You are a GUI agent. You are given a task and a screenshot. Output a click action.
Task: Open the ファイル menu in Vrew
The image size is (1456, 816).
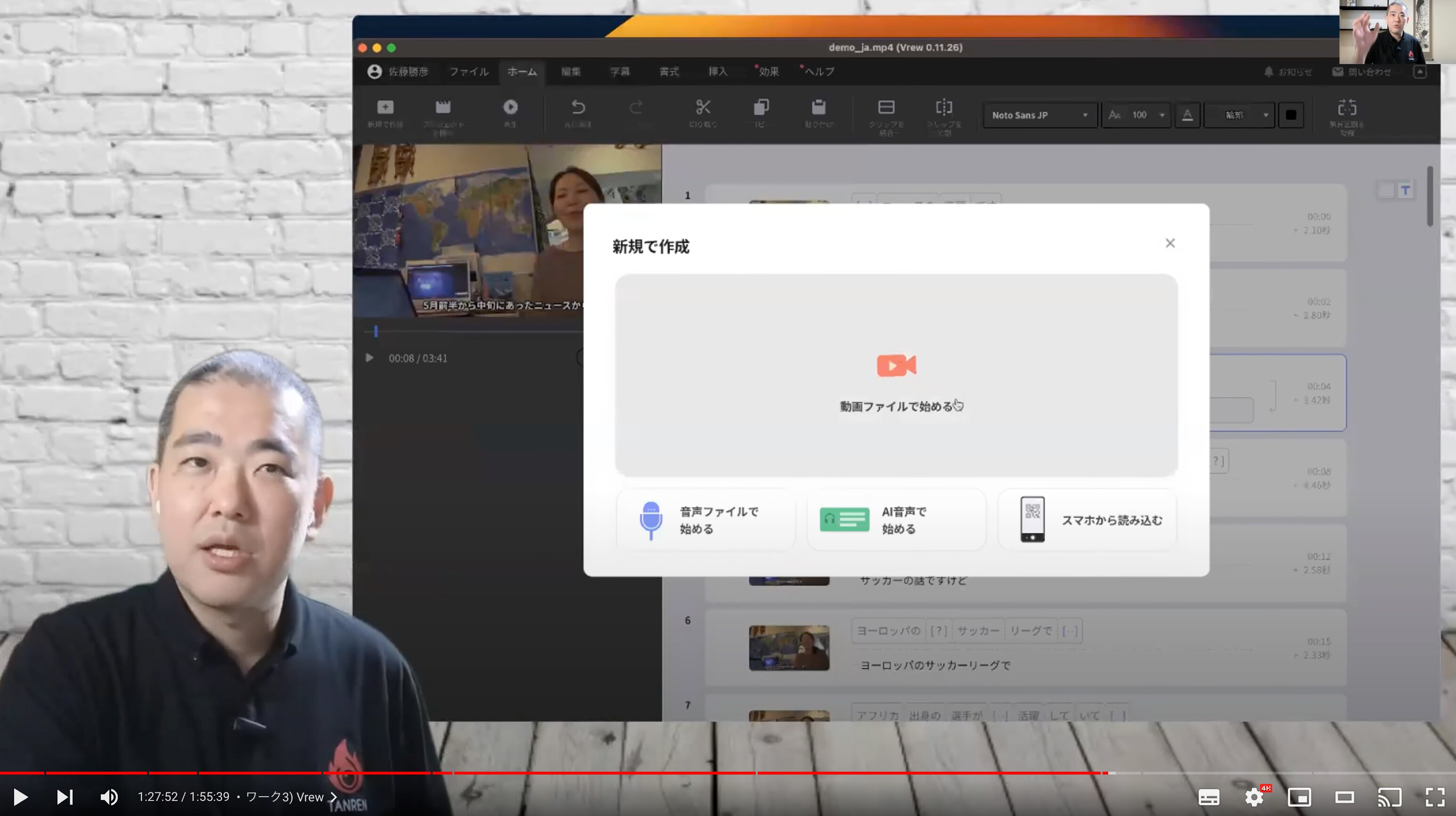pos(468,72)
